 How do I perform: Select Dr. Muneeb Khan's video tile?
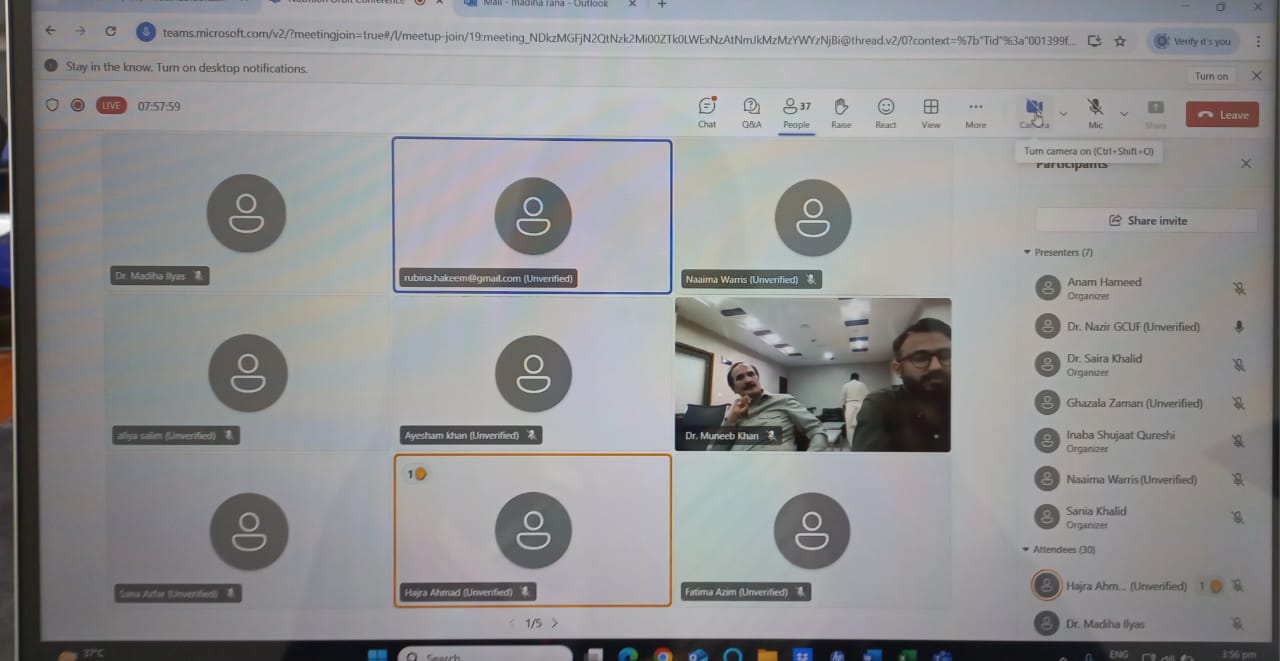[x=812, y=374]
